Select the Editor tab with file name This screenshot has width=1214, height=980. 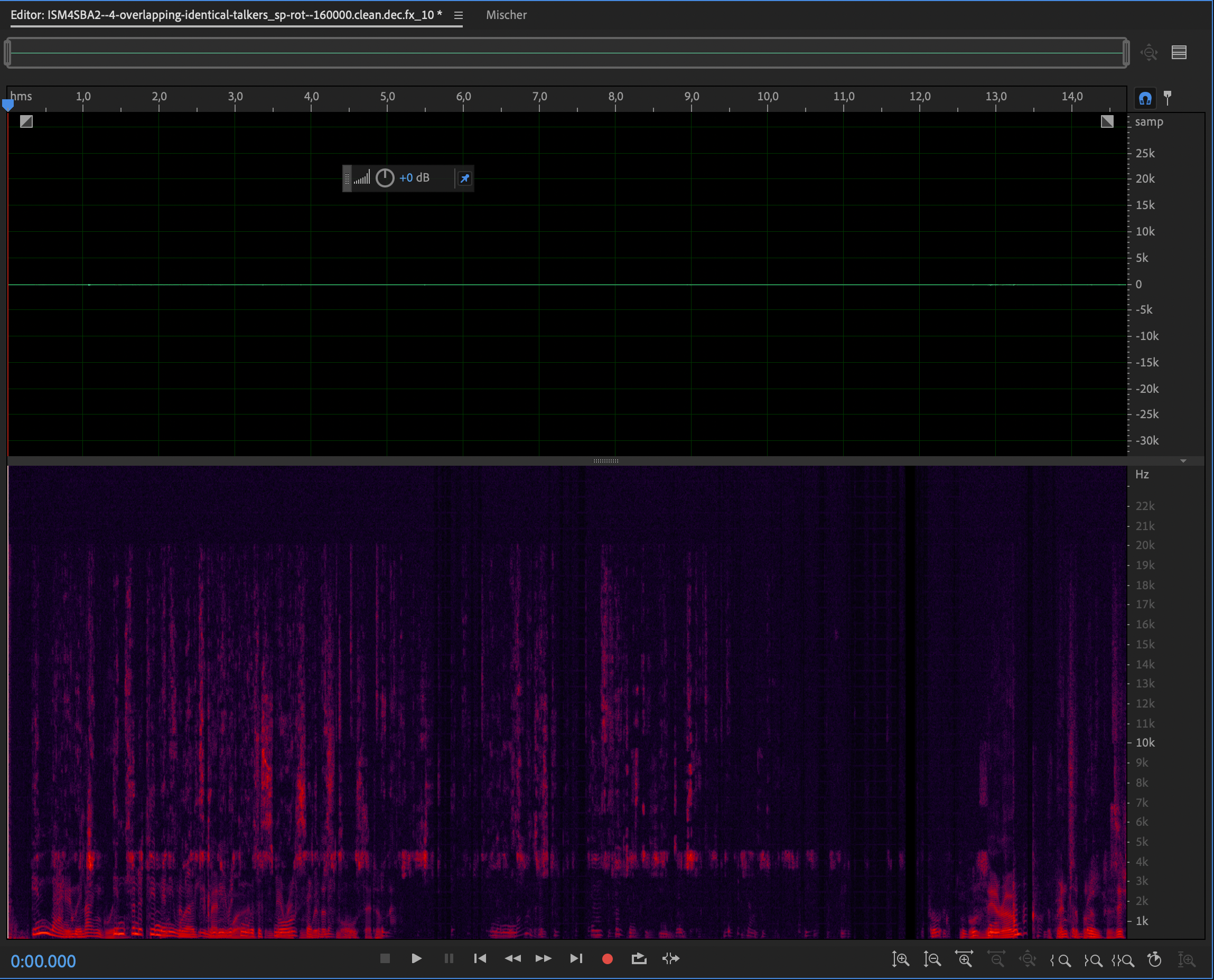coord(226,15)
